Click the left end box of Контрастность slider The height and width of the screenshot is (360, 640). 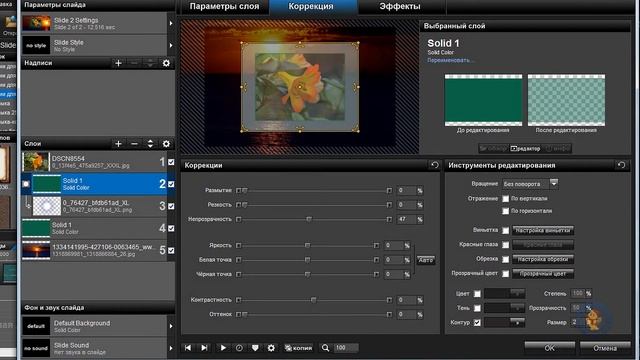point(239,300)
